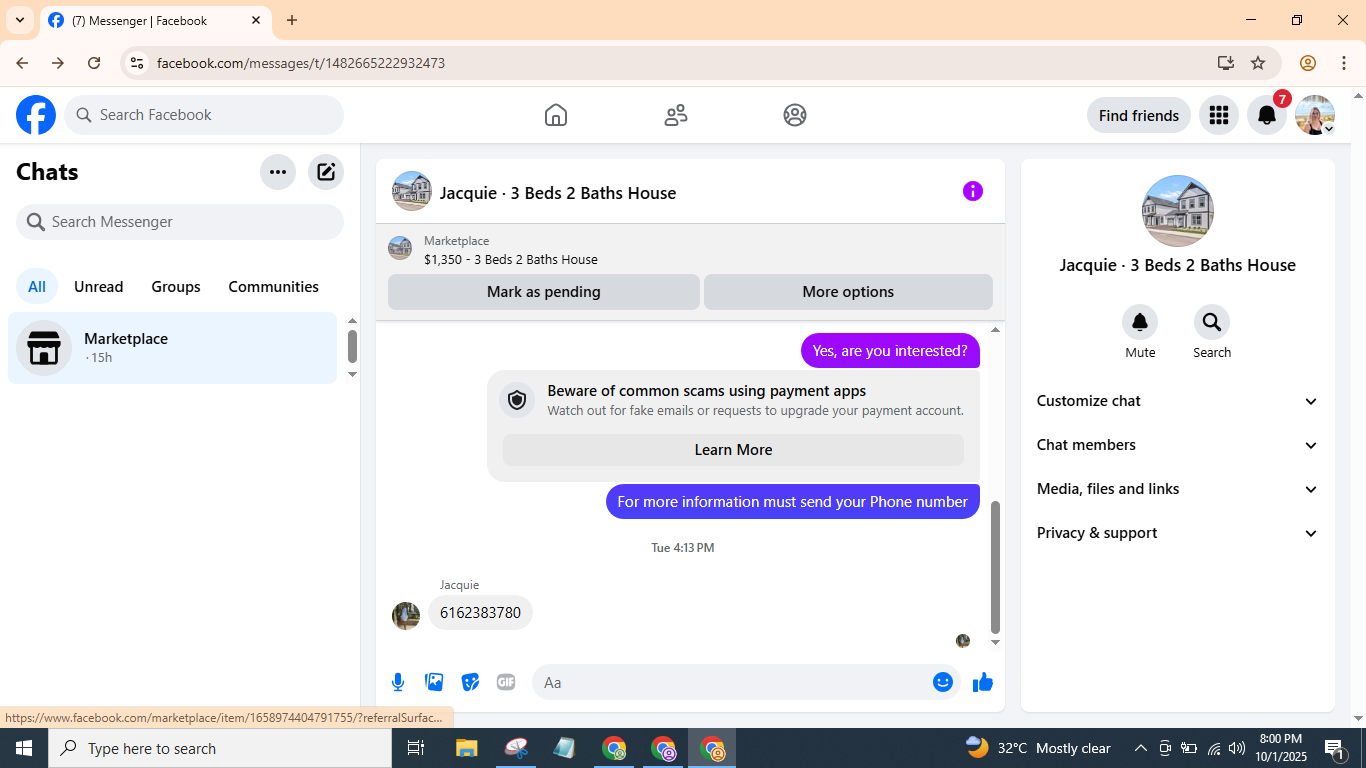The height and width of the screenshot is (768, 1366).
Task: Go to Facebook home via logo
Action: click(x=36, y=115)
